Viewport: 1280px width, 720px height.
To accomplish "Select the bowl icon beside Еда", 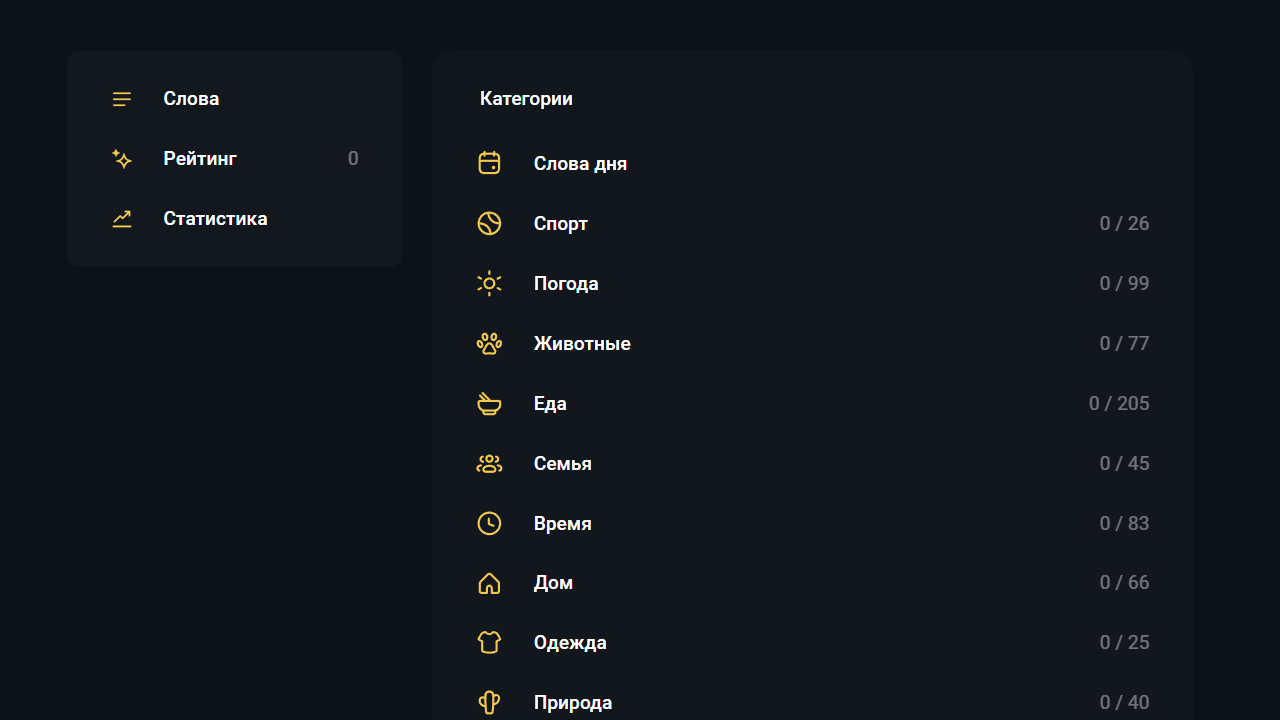I will [x=489, y=403].
